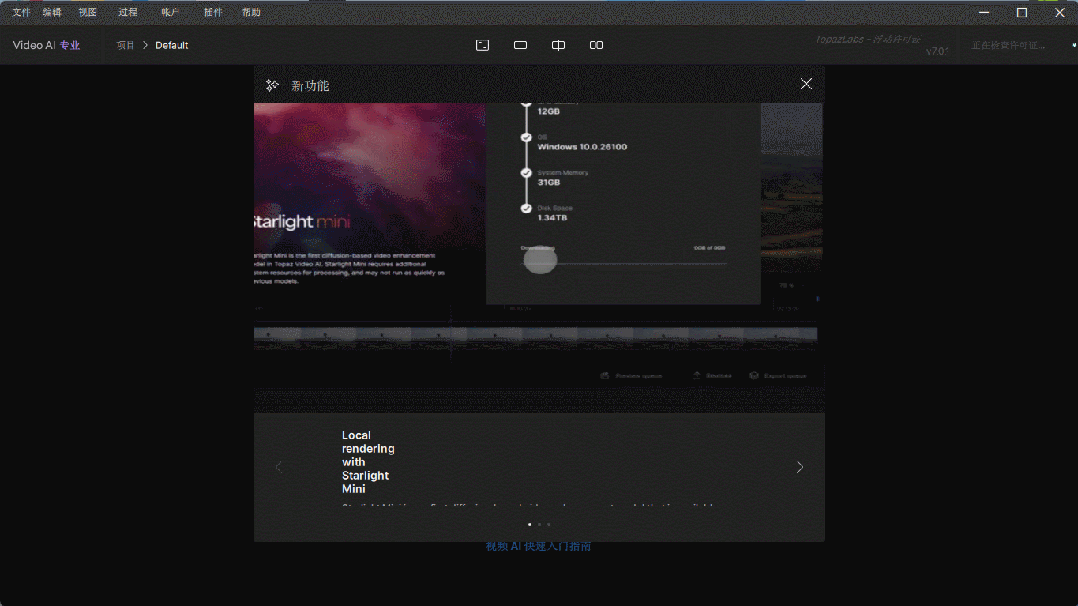Go to 项目 in breadcrumb
This screenshot has height=606, width=1078.
point(125,45)
